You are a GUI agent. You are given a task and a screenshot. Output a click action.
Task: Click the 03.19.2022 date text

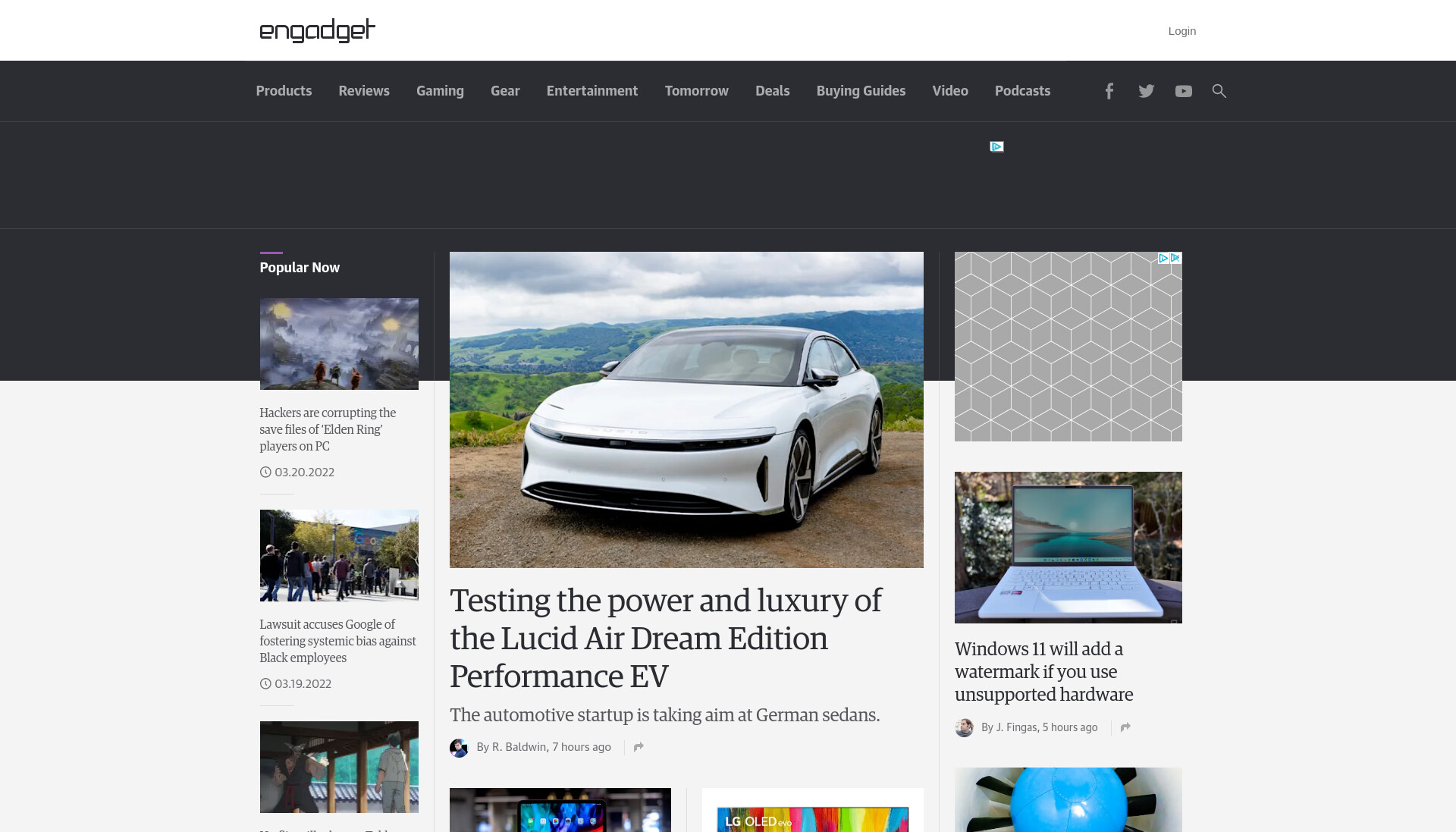(303, 683)
